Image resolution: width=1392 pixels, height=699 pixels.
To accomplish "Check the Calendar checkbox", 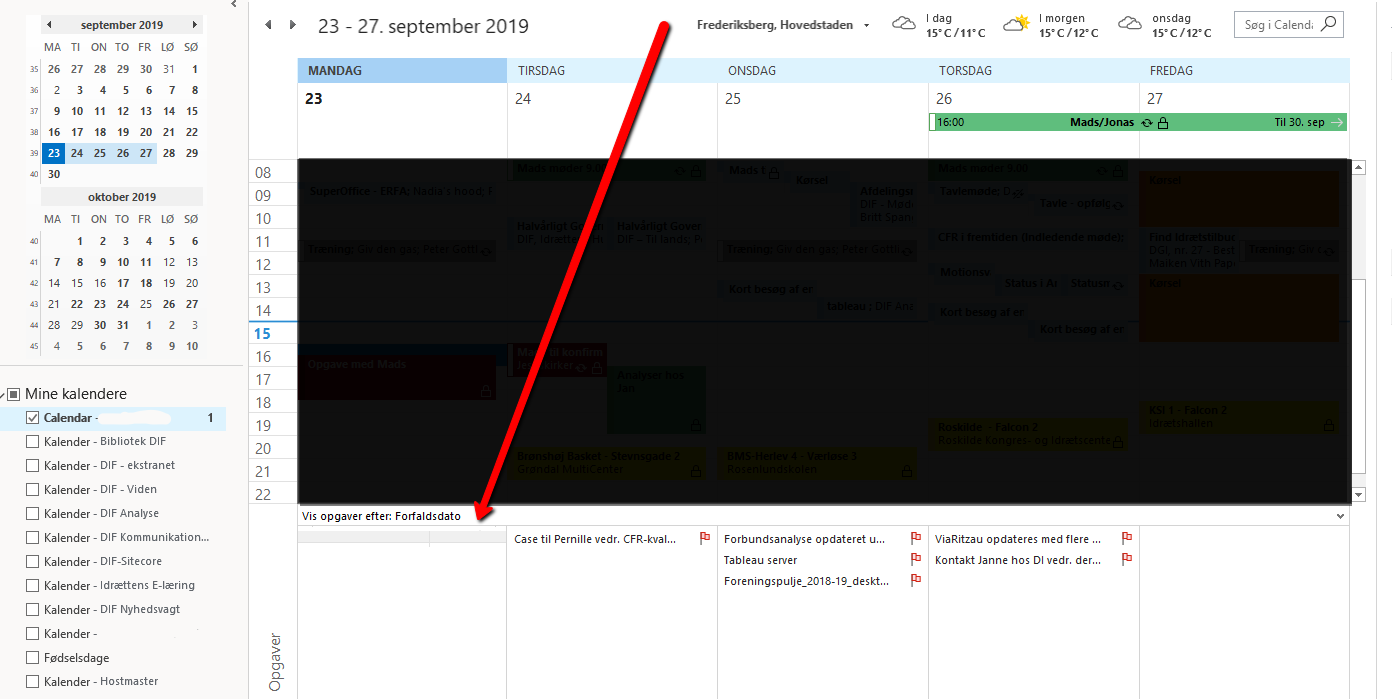I will point(33,418).
